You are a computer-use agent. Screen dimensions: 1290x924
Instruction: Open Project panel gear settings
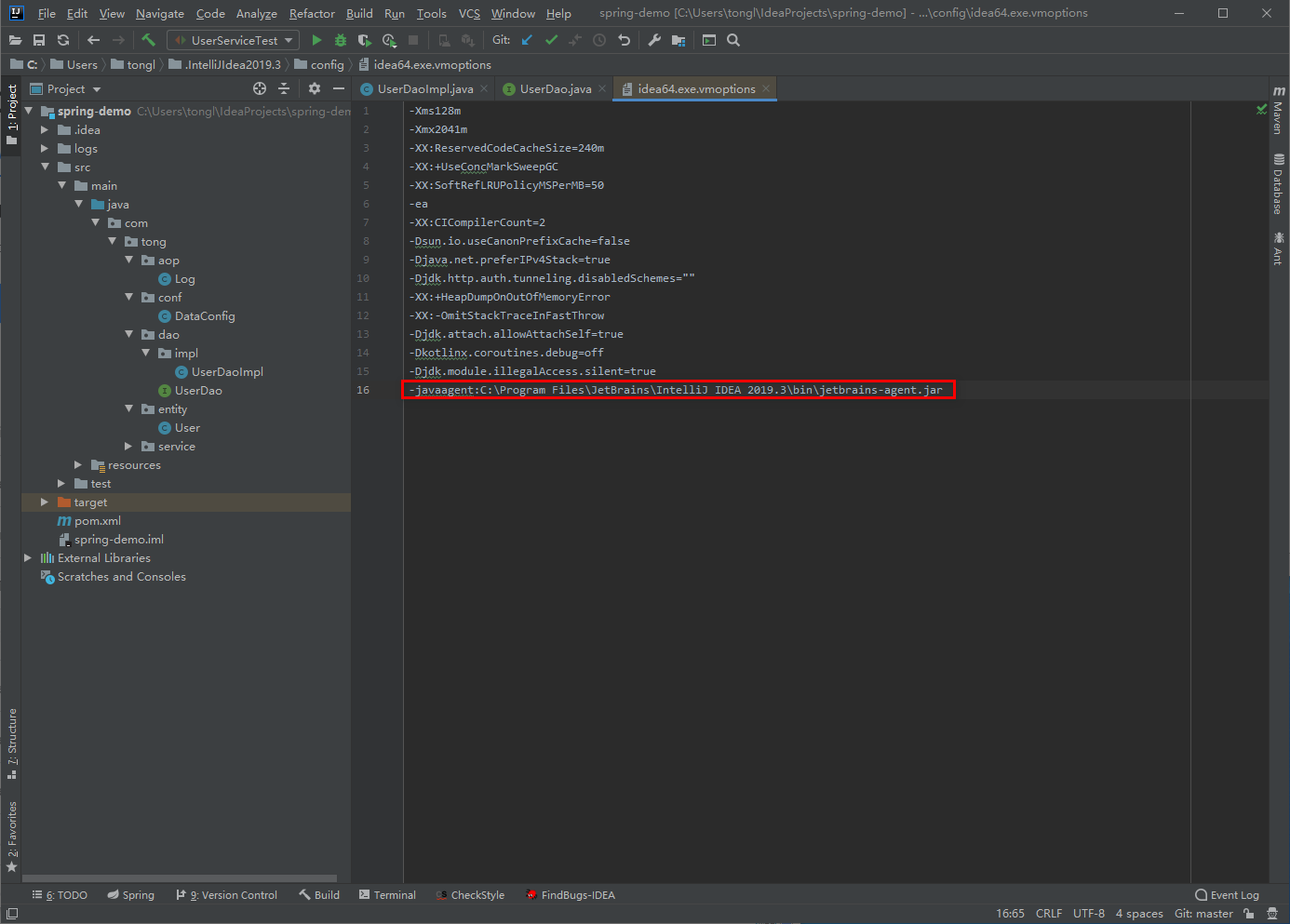pos(315,88)
